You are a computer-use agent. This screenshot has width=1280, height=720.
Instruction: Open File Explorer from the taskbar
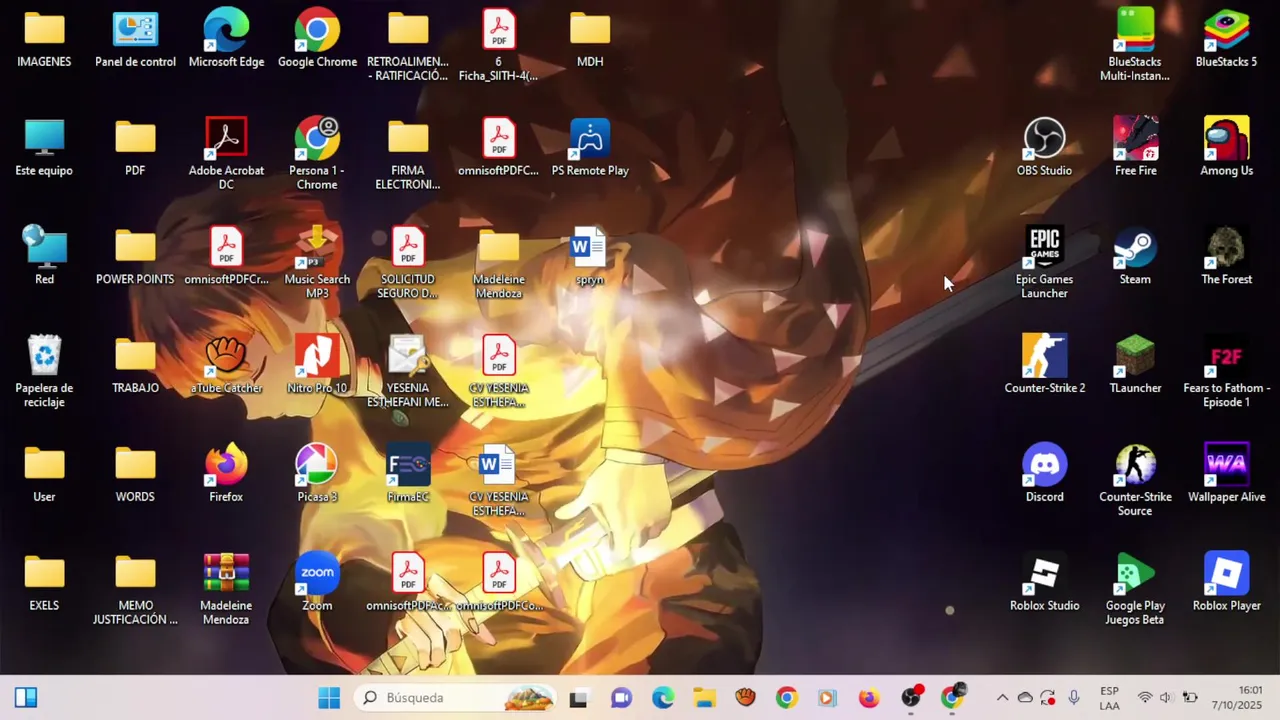705,698
